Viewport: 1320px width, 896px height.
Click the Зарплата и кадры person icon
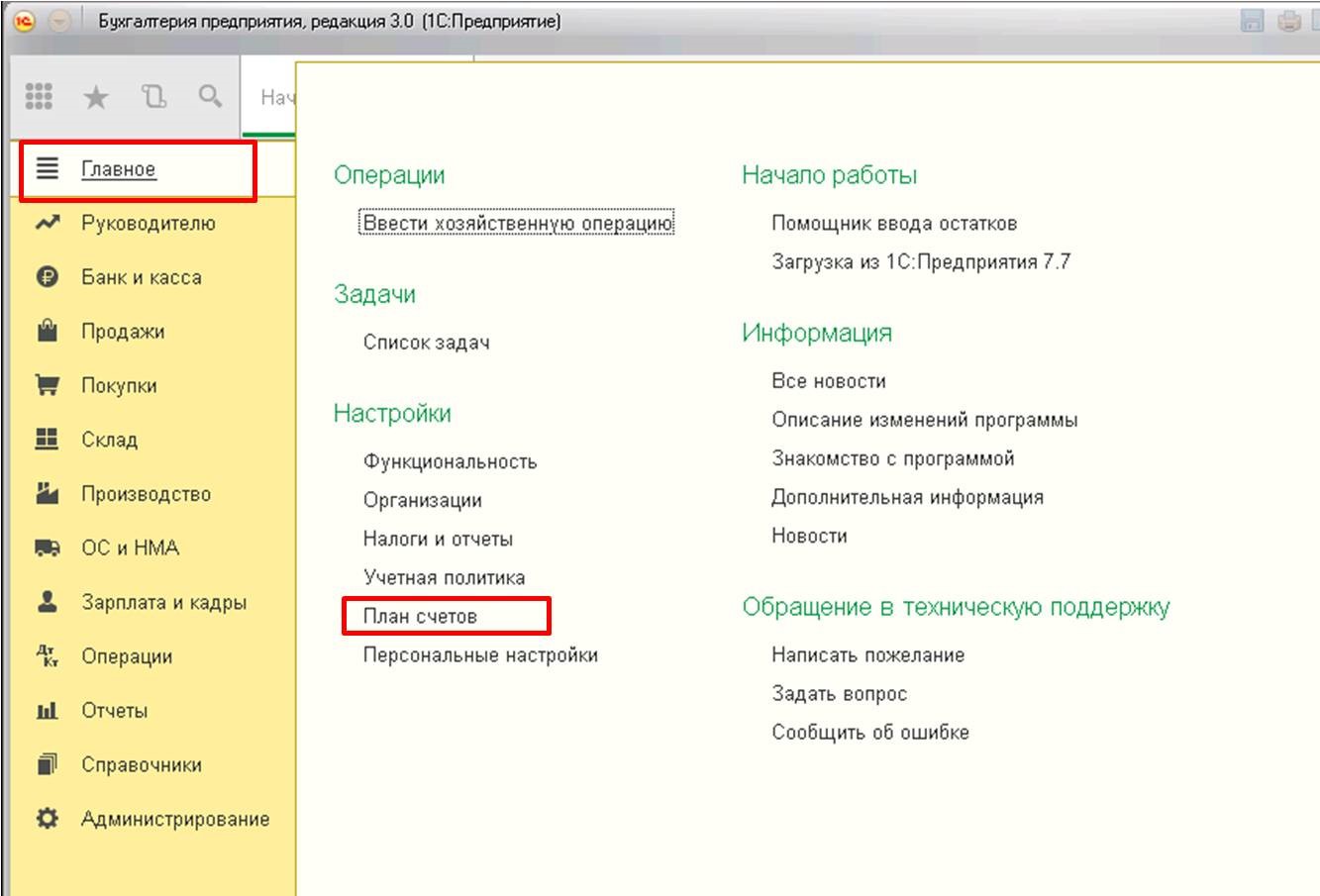[48, 601]
